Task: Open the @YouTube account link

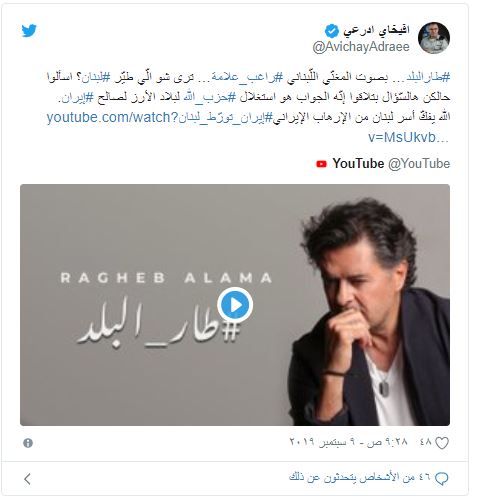Action: [x=419, y=164]
